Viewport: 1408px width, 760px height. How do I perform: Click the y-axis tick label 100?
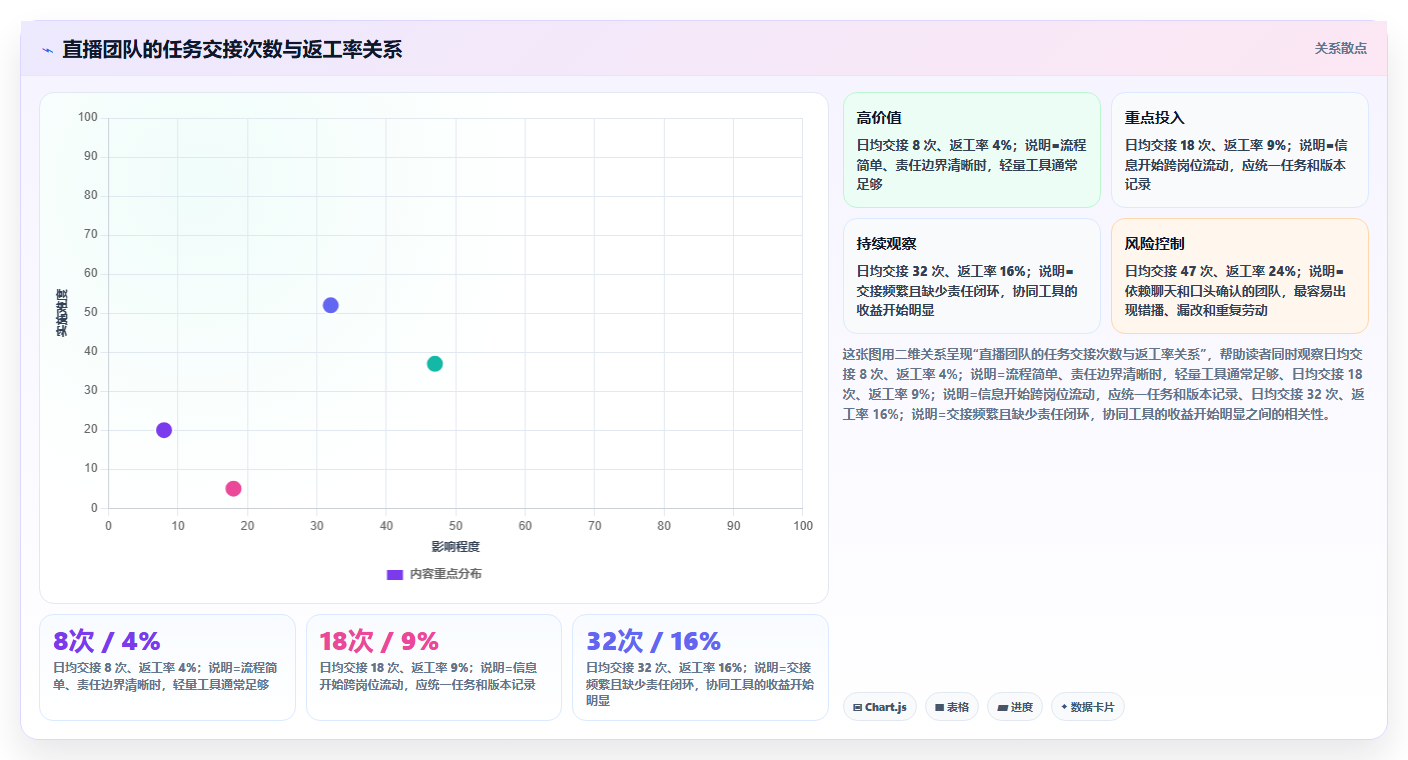(x=88, y=118)
